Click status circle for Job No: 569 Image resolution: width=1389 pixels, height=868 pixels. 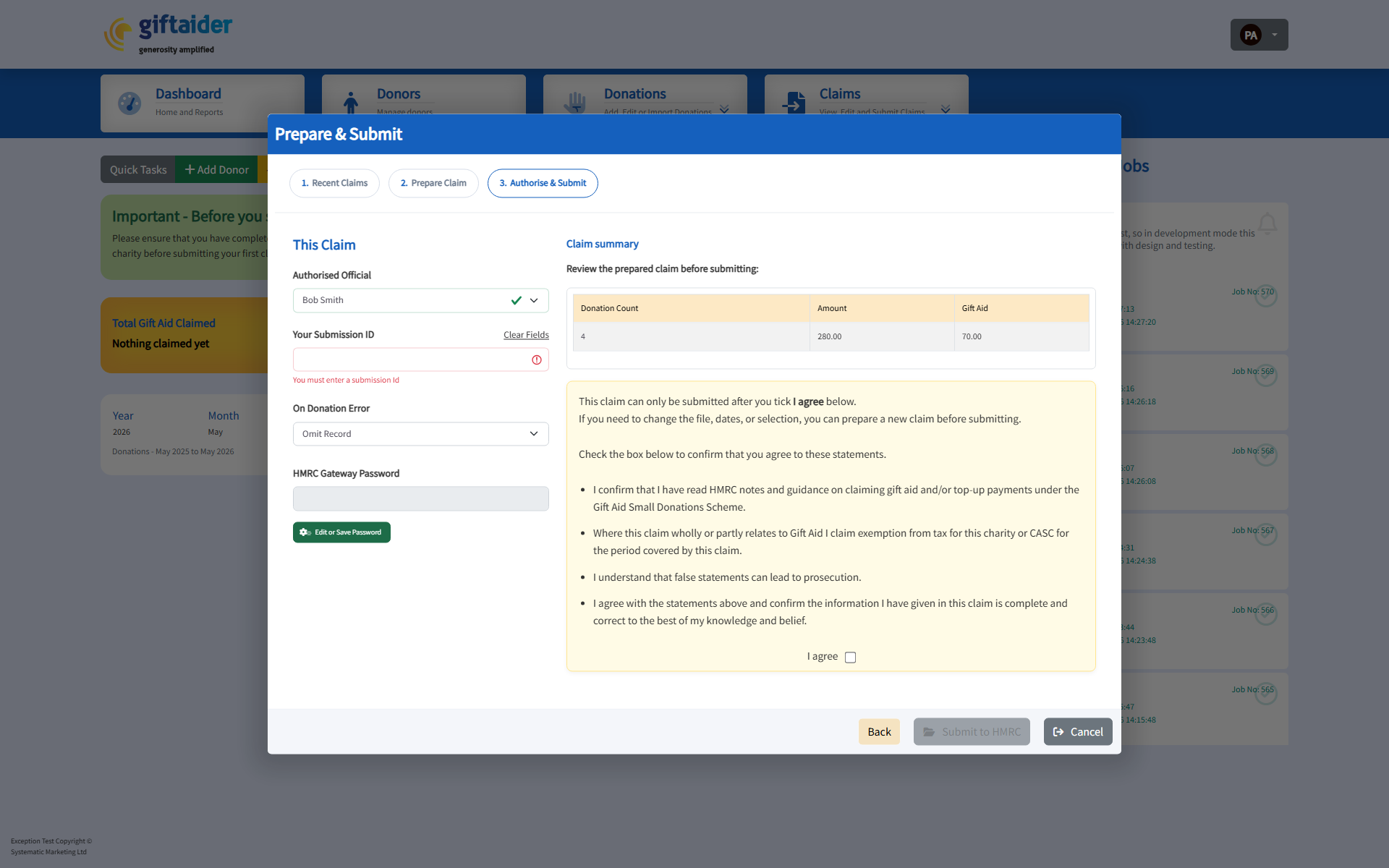pos(1266,375)
